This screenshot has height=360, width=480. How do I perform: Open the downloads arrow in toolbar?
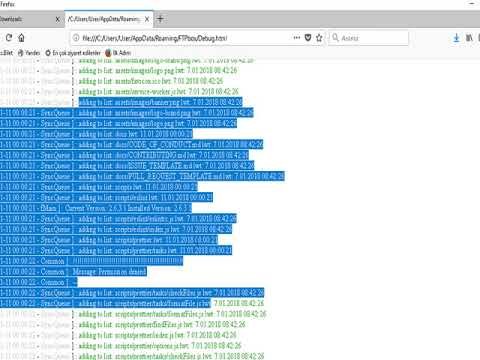(x=456, y=38)
